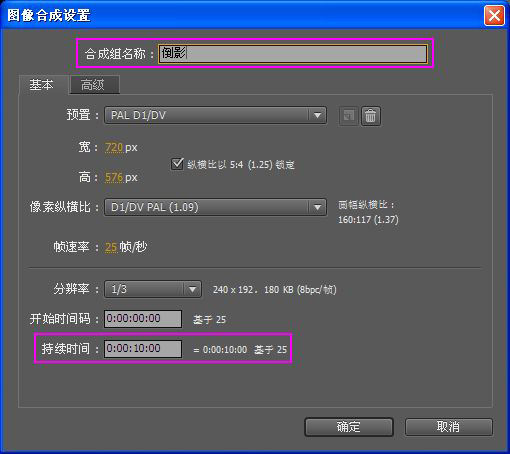
Task: Click the 持续时间 input field
Action: [x=143, y=349]
